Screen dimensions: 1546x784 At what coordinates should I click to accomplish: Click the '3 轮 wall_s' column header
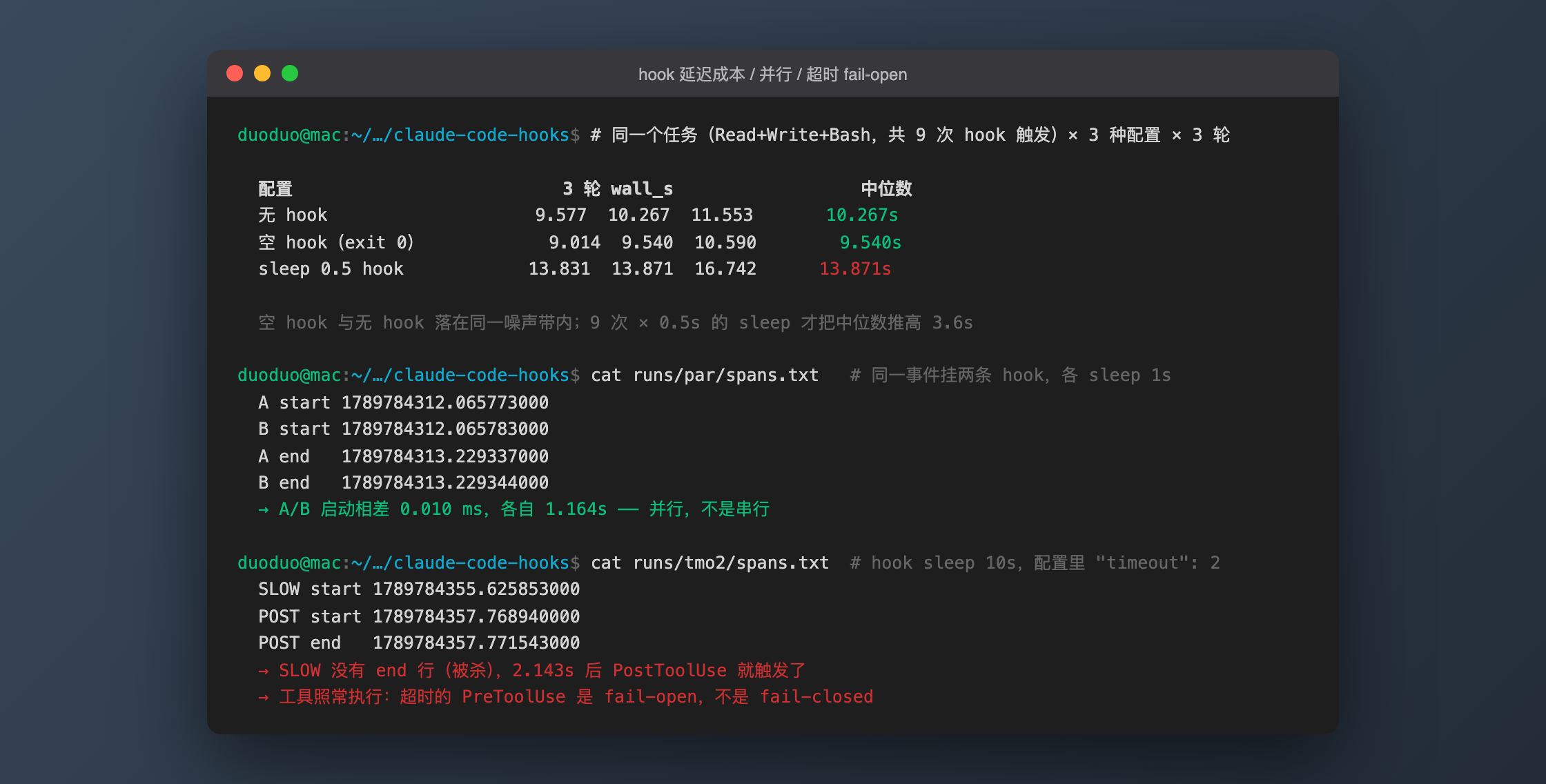pos(618,188)
